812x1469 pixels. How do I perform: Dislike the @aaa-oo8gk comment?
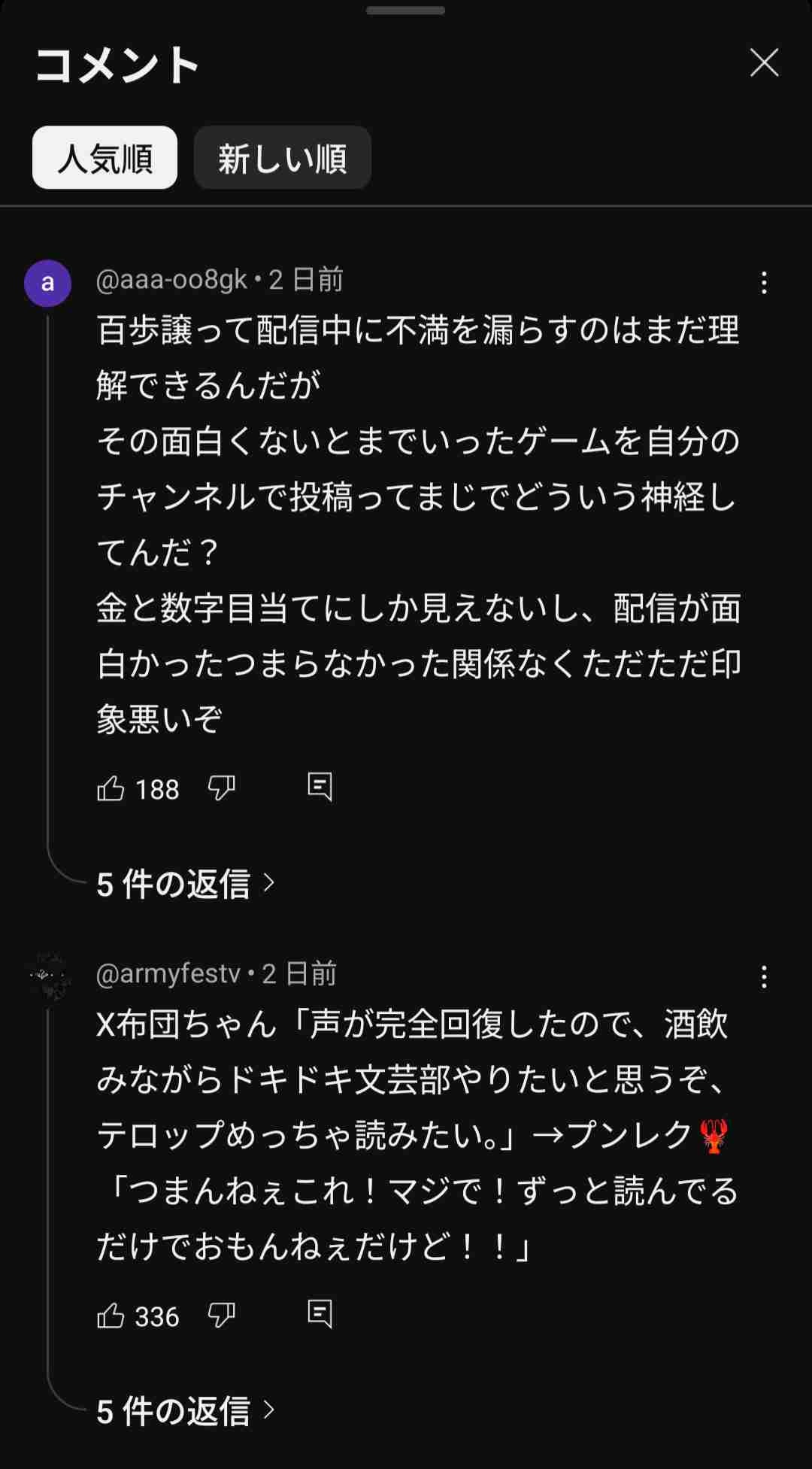(221, 788)
